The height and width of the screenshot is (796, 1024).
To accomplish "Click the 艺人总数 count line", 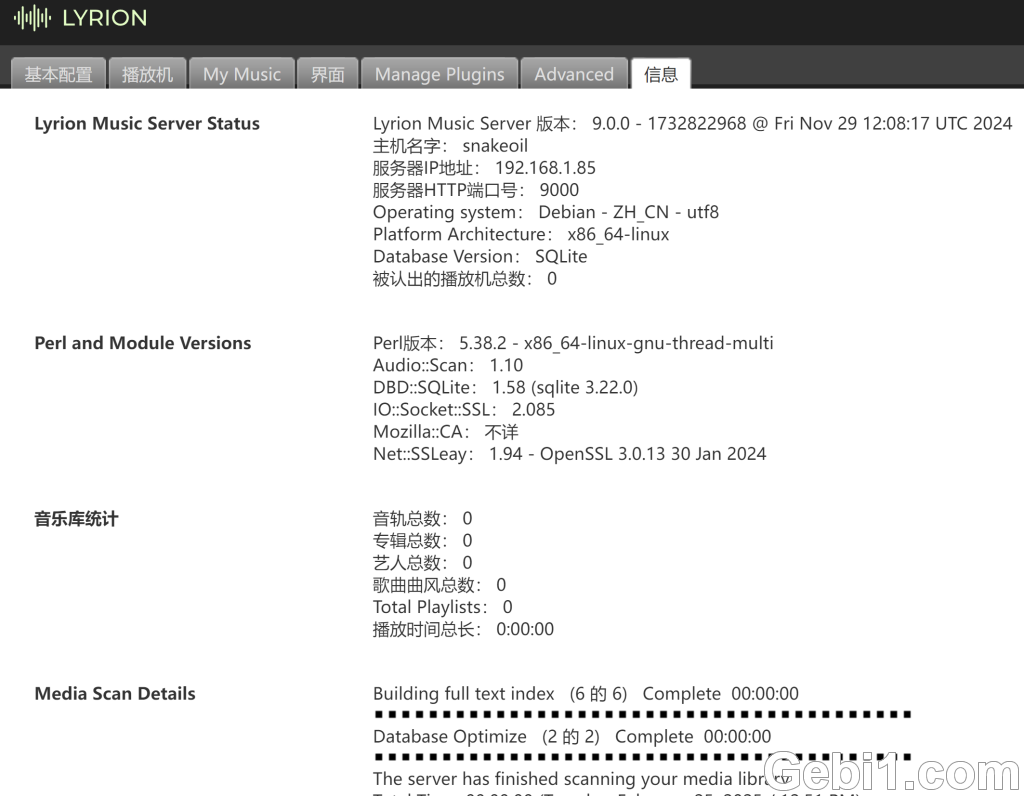I will point(423,563).
